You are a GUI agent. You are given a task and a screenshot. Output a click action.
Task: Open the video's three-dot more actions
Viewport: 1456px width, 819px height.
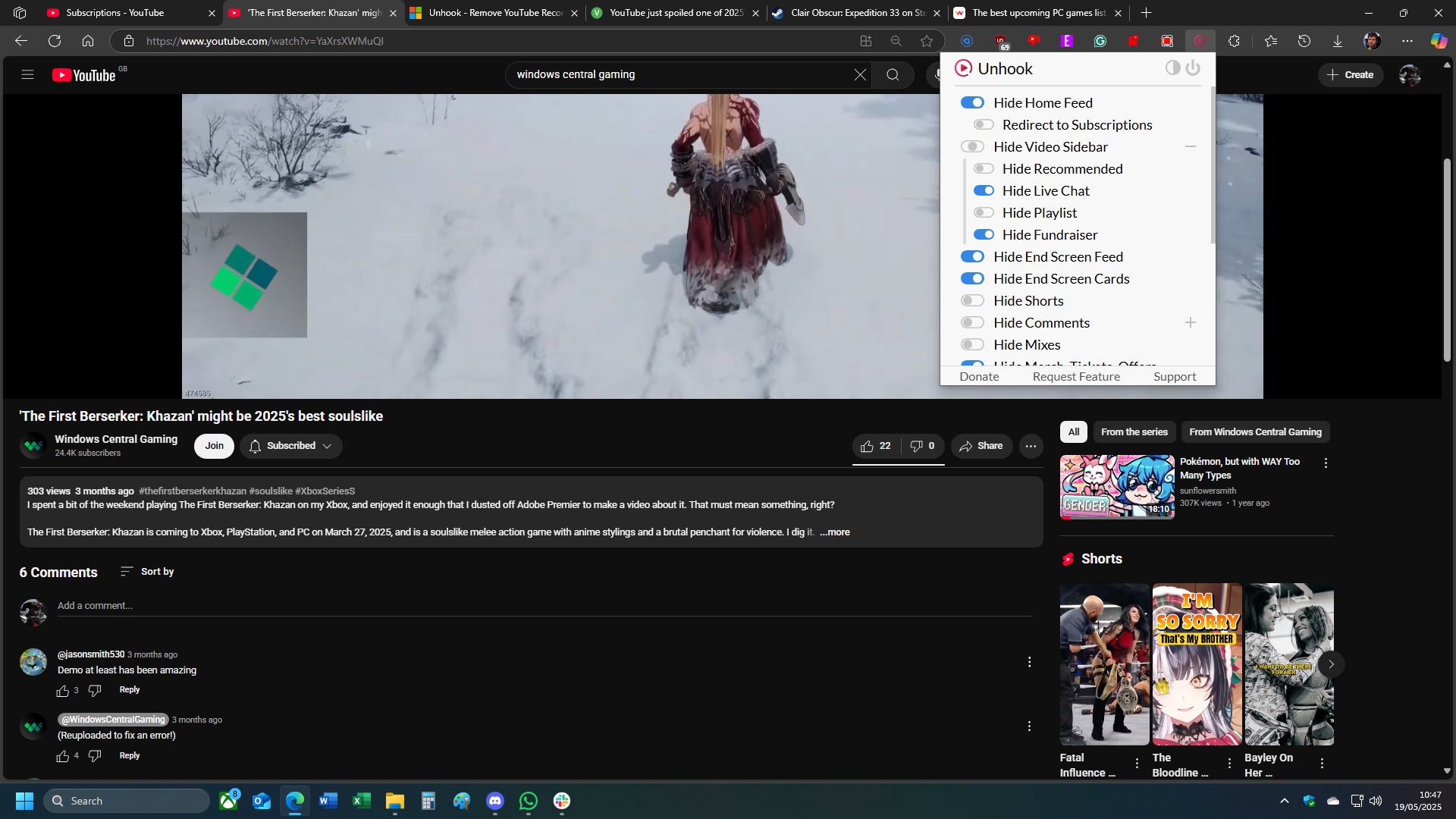click(1031, 446)
